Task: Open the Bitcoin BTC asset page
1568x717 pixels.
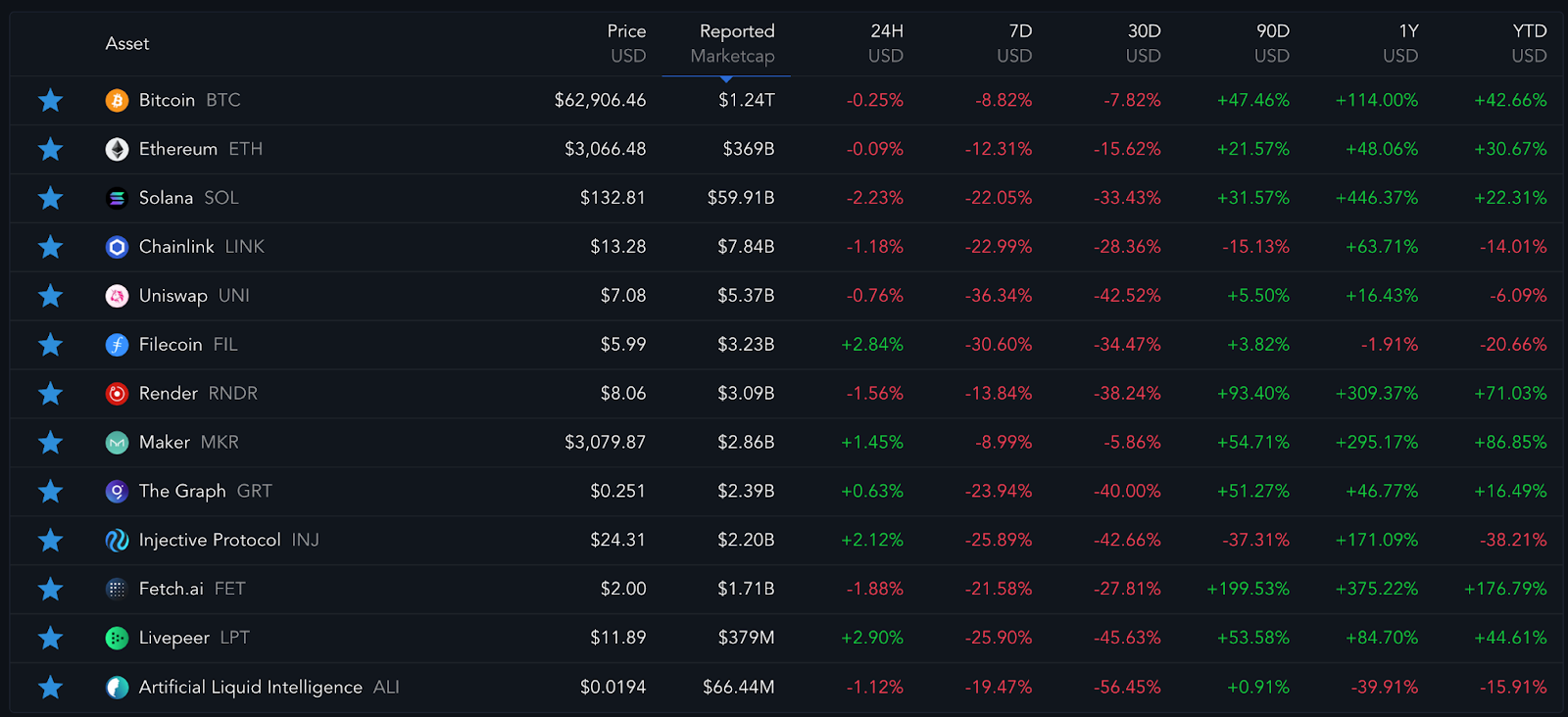Action: pyautogui.click(x=190, y=100)
